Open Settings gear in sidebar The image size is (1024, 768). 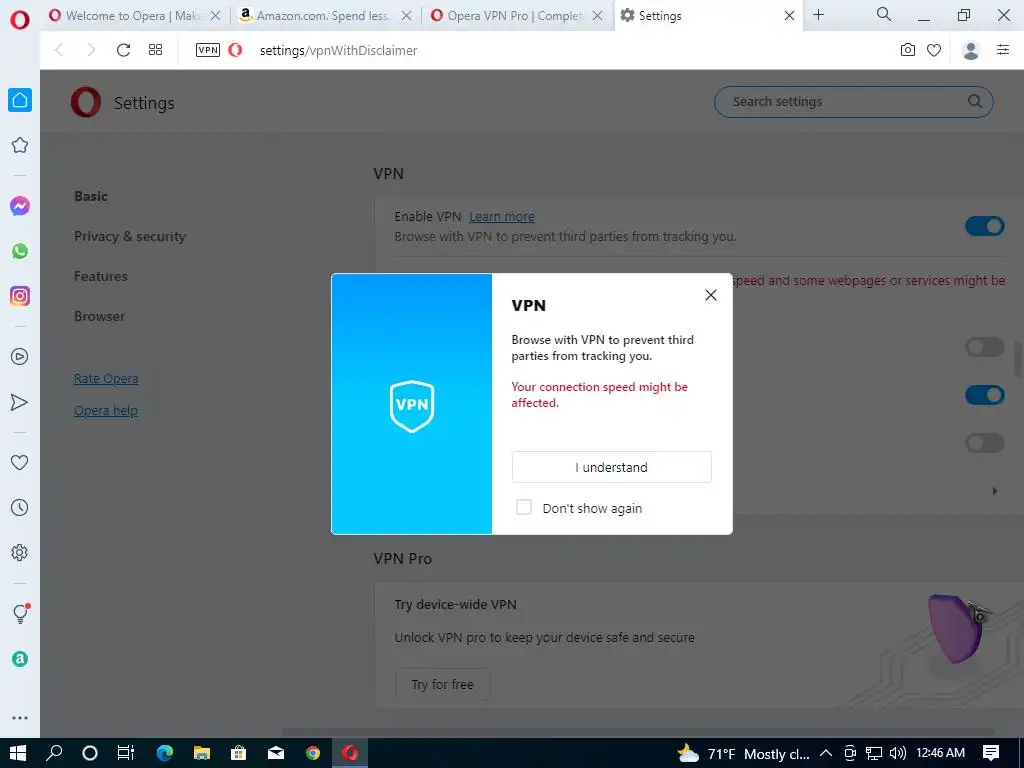pos(20,552)
